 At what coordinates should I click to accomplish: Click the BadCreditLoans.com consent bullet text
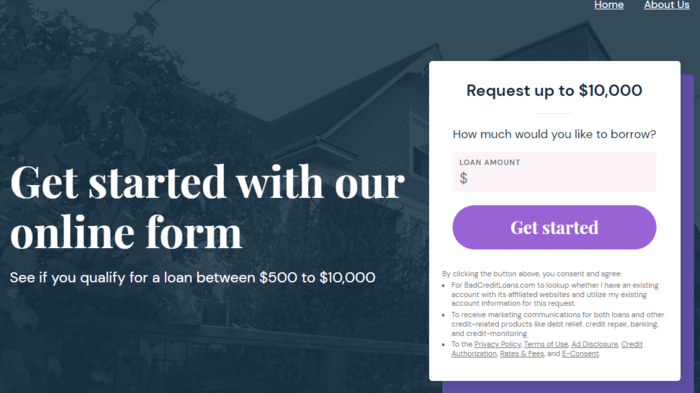[555, 294]
